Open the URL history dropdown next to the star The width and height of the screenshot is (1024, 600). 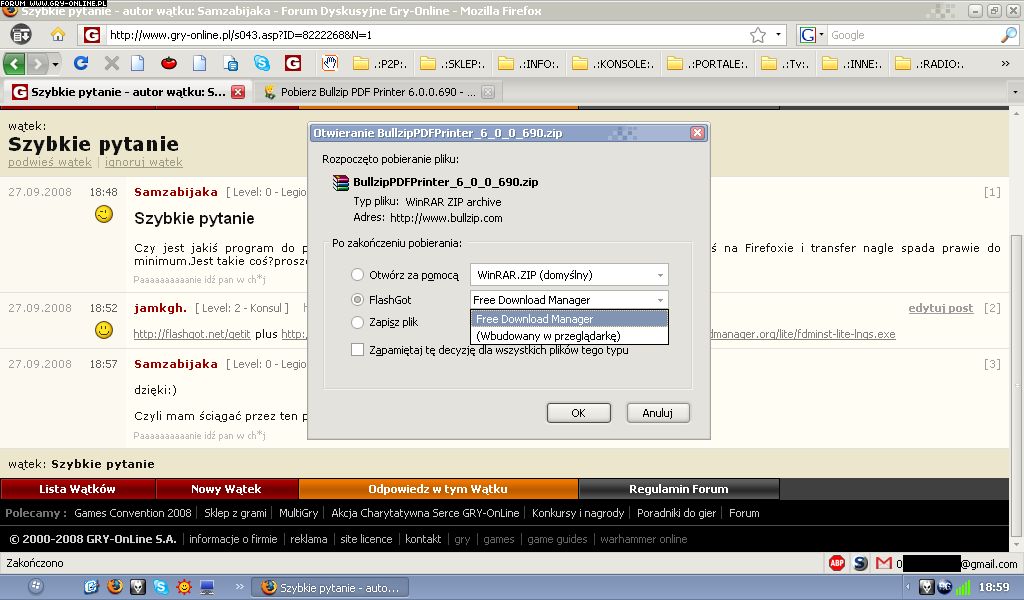coord(778,35)
